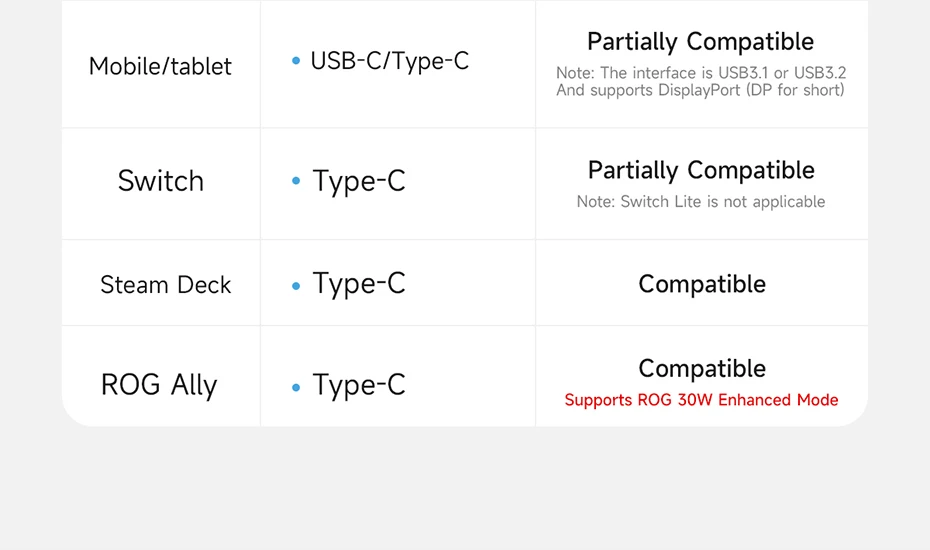This screenshot has height=550, width=930.
Task: Select the Mobile/tablet device label
Action: [160, 67]
